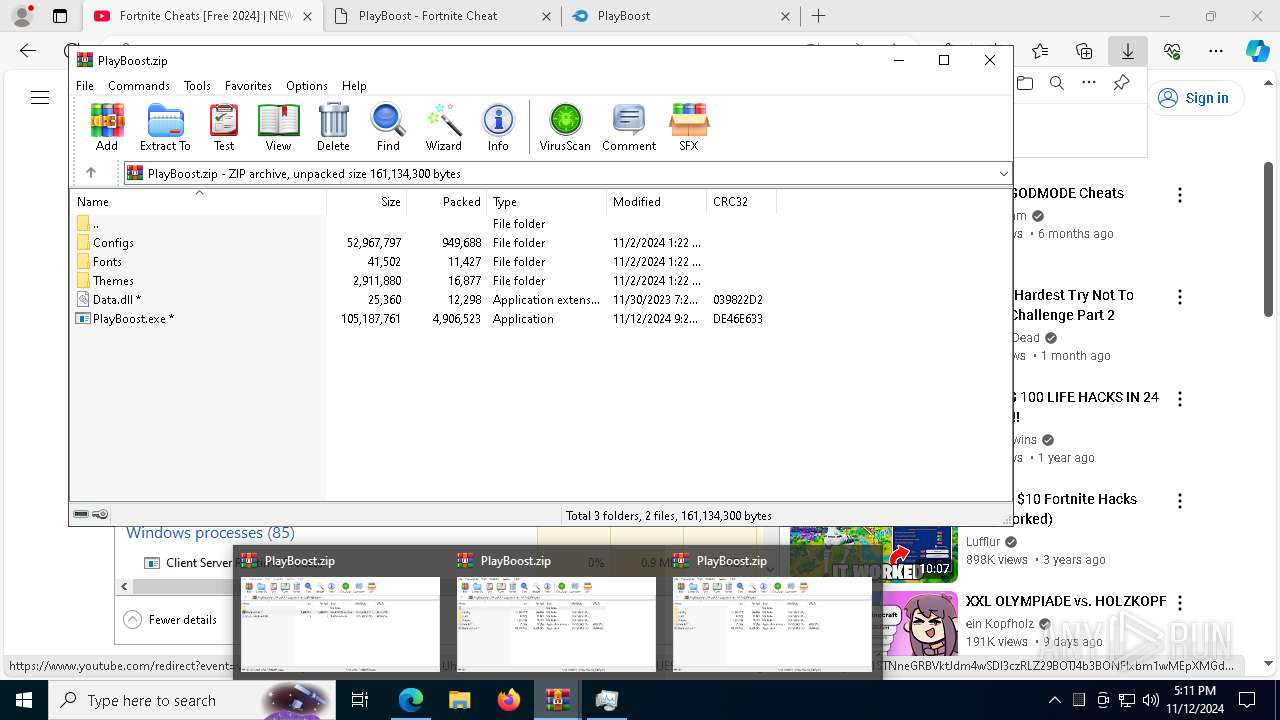Viewport: 1280px width, 720px height.
Task: Run VirusScan on archive
Action: click(x=565, y=127)
